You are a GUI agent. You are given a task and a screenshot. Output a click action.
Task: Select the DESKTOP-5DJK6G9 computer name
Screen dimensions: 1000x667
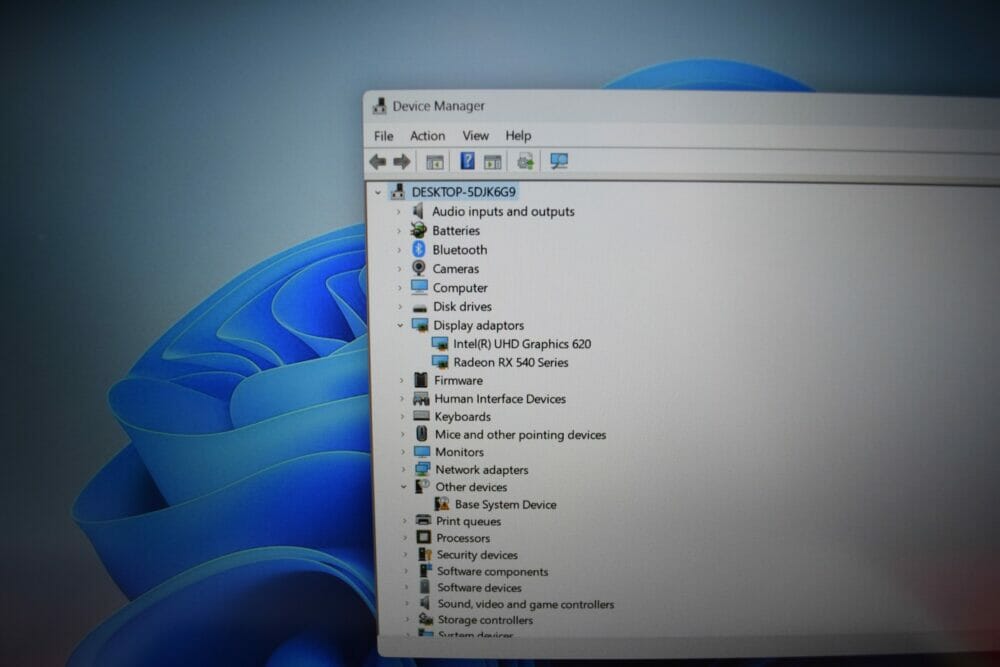[464, 192]
